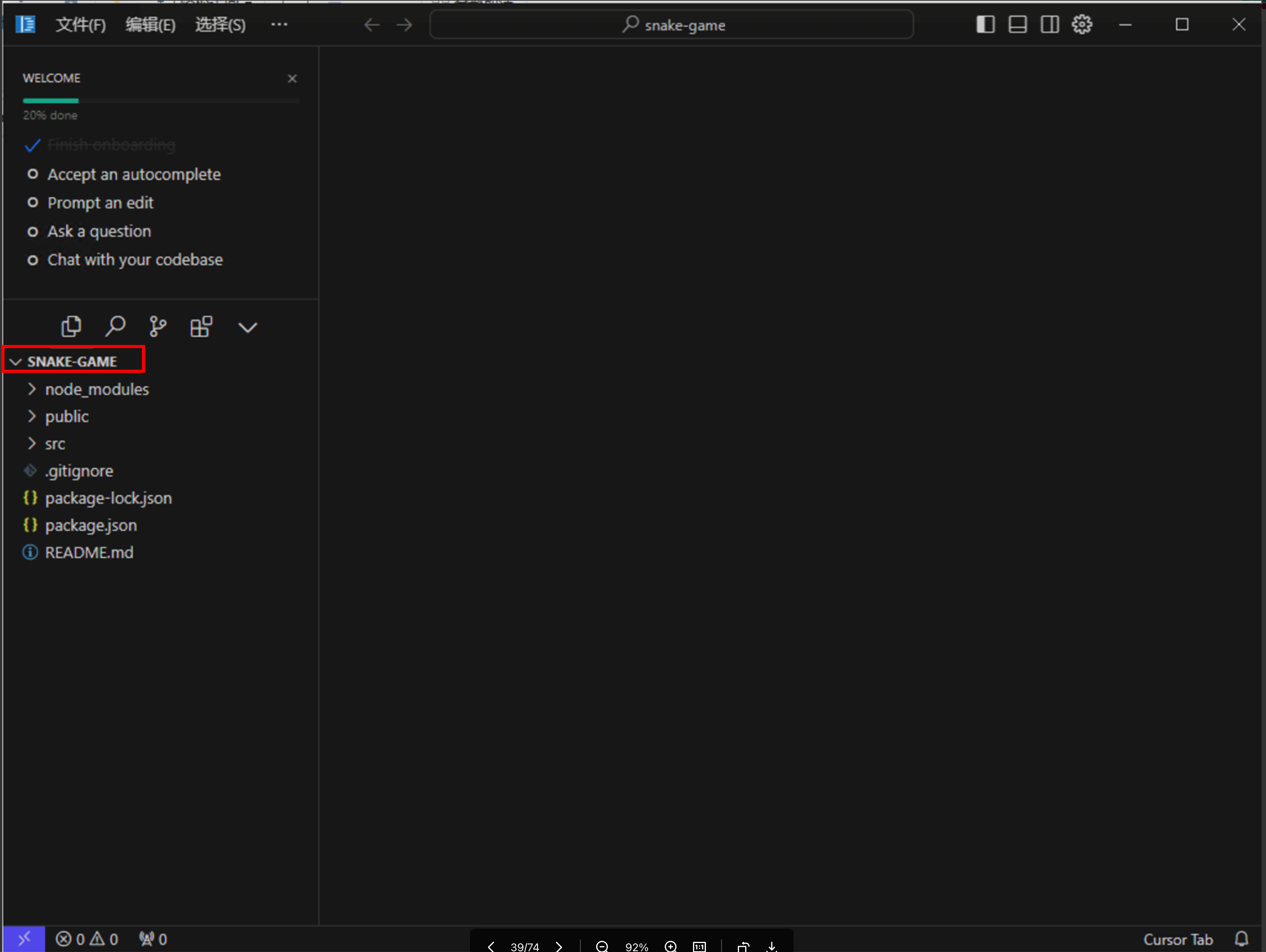Viewport: 1266px width, 952px height.
Task: Open the 文件(F) menu
Action: [x=81, y=25]
